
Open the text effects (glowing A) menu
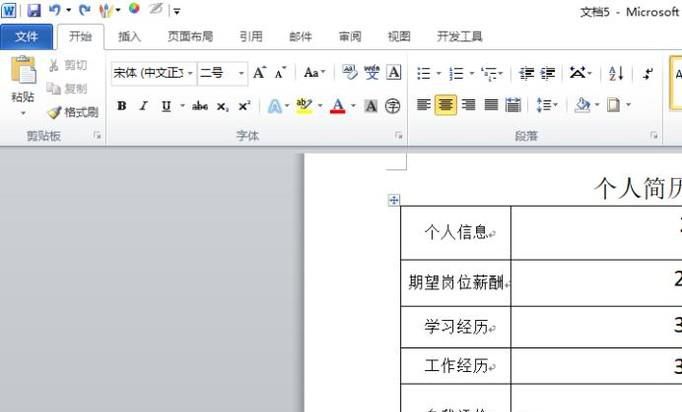coord(278,106)
